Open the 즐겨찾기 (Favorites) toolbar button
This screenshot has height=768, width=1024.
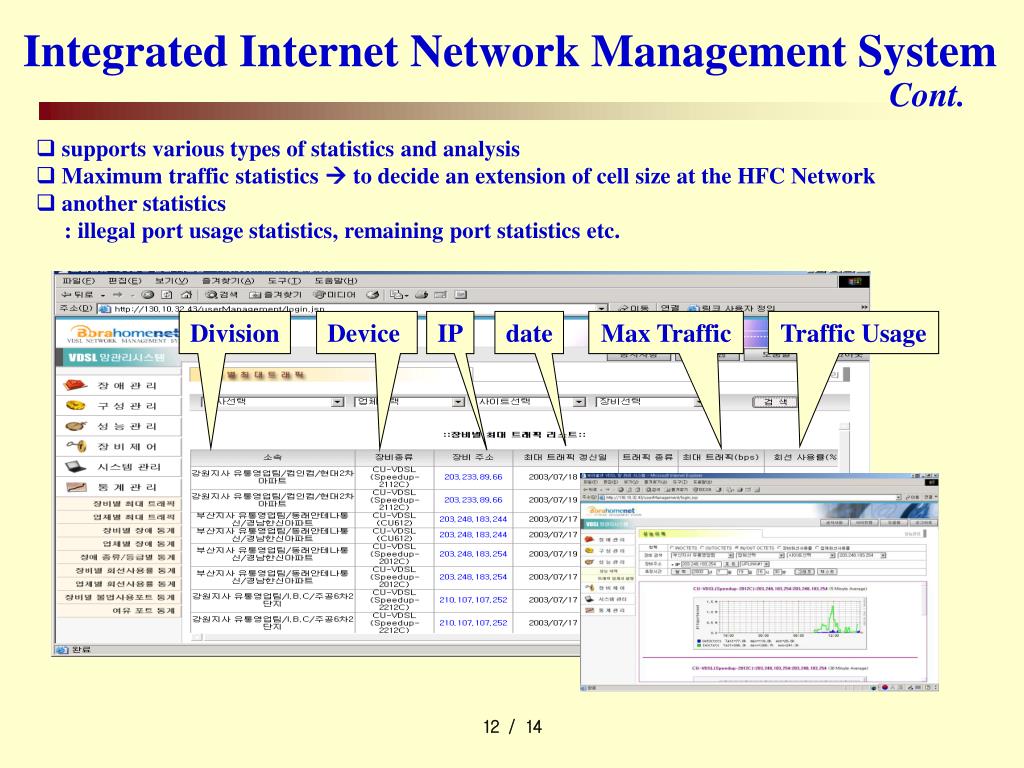[275, 295]
